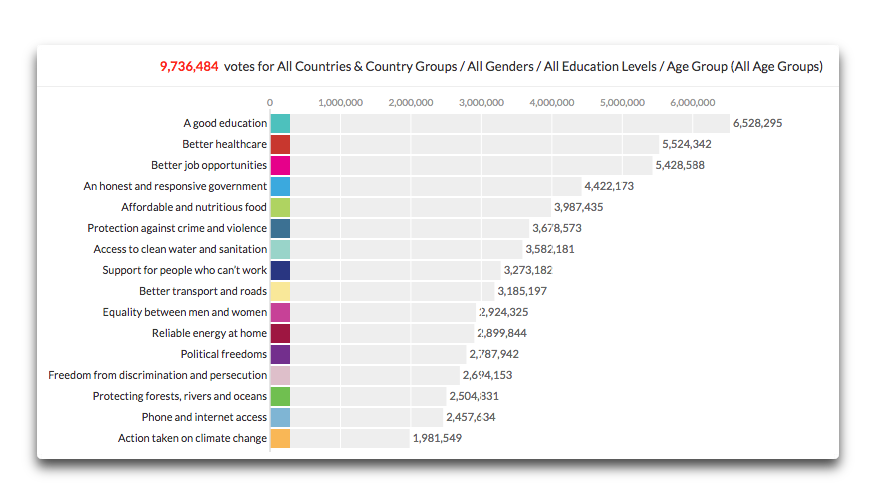Click the 'A good education' label

225,123
